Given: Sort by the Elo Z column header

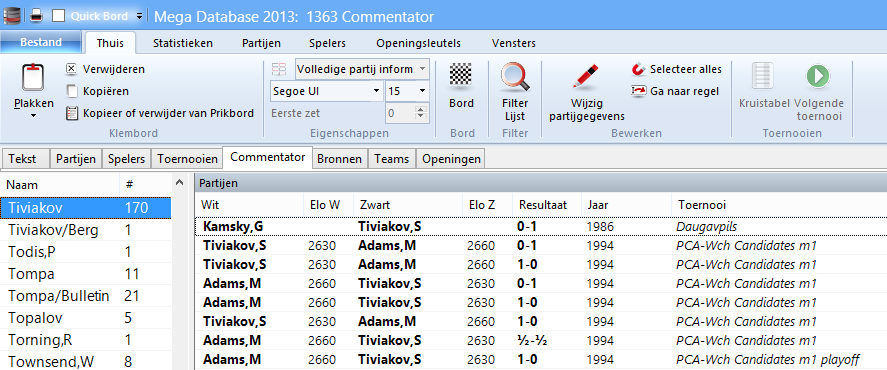Looking at the screenshot, I should coord(487,205).
